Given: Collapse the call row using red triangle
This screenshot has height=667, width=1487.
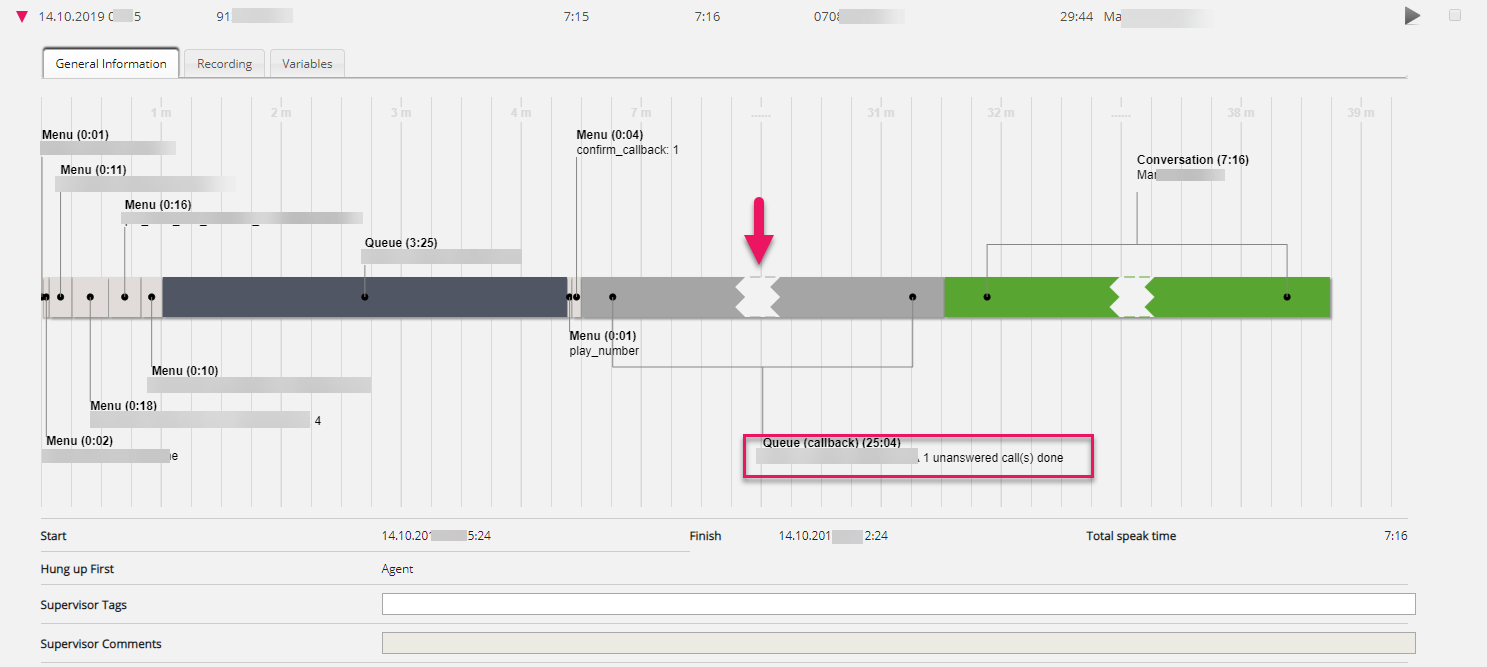Looking at the screenshot, I should (x=21, y=17).
